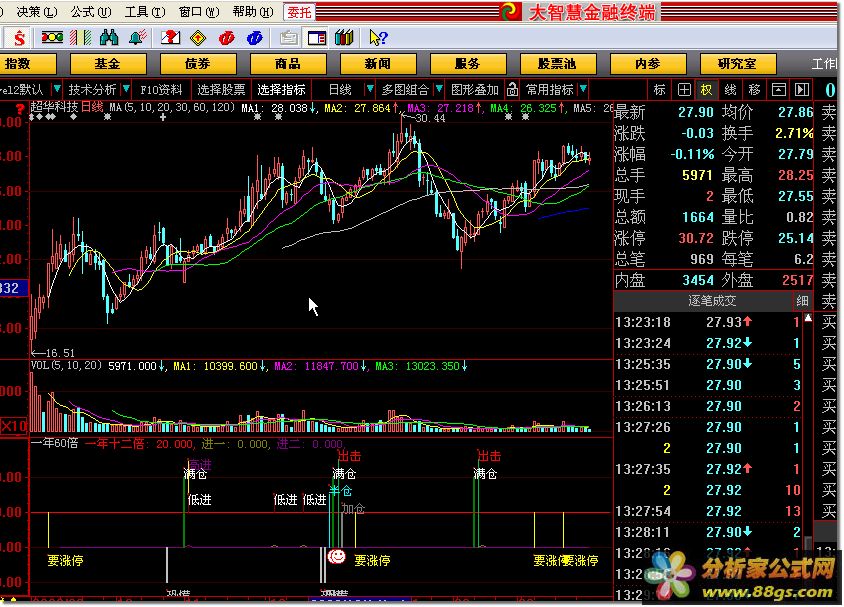
Task: Click the help cursor question icon
Action: tap(378, 37)
